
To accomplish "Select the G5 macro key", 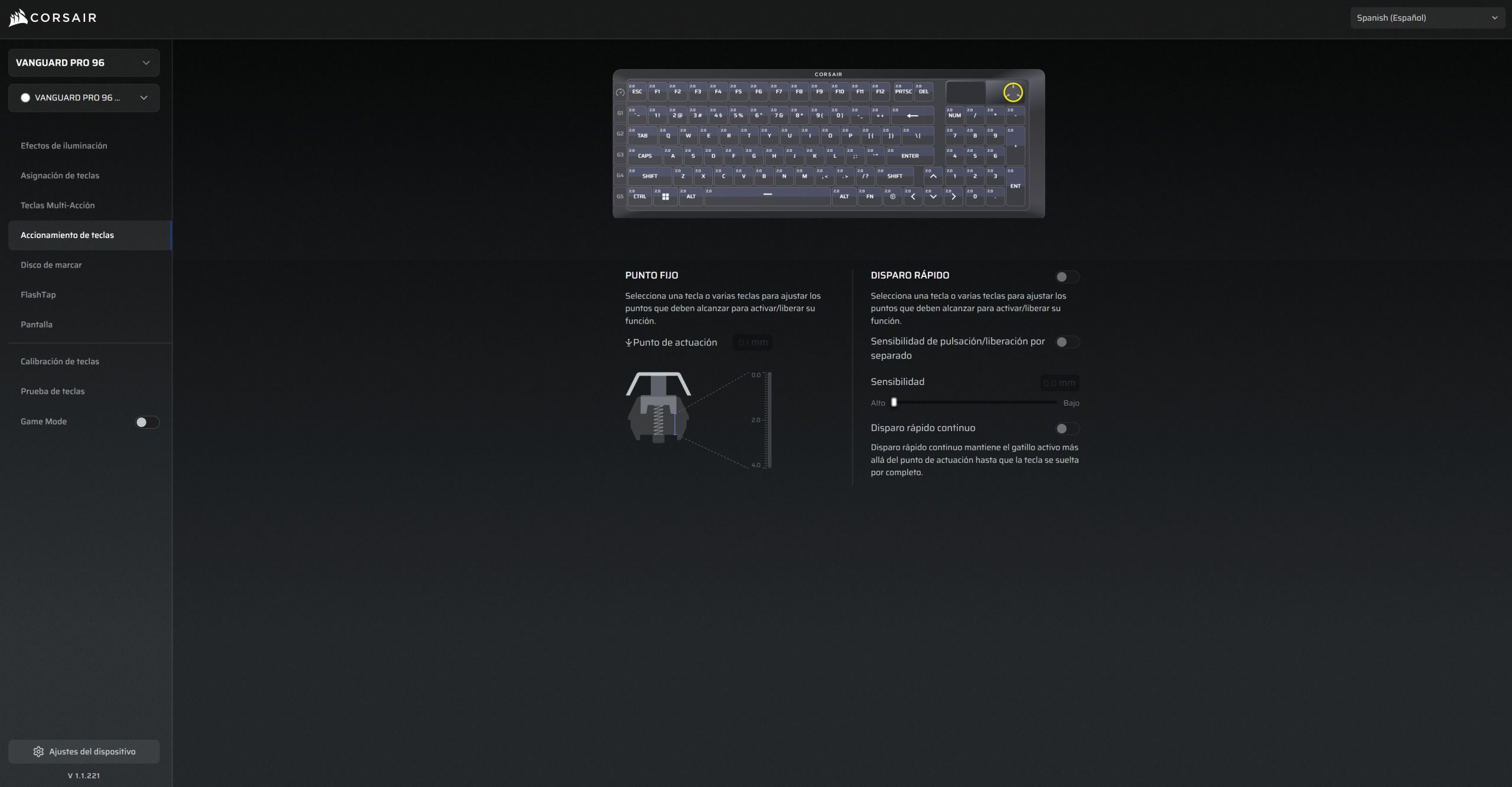I will tap(620, 196).
